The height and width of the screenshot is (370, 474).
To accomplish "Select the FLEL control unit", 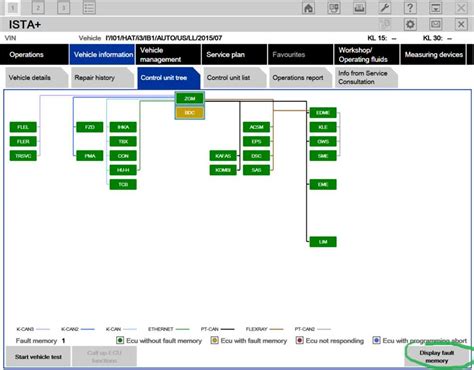I will click(x=23, y=127).
